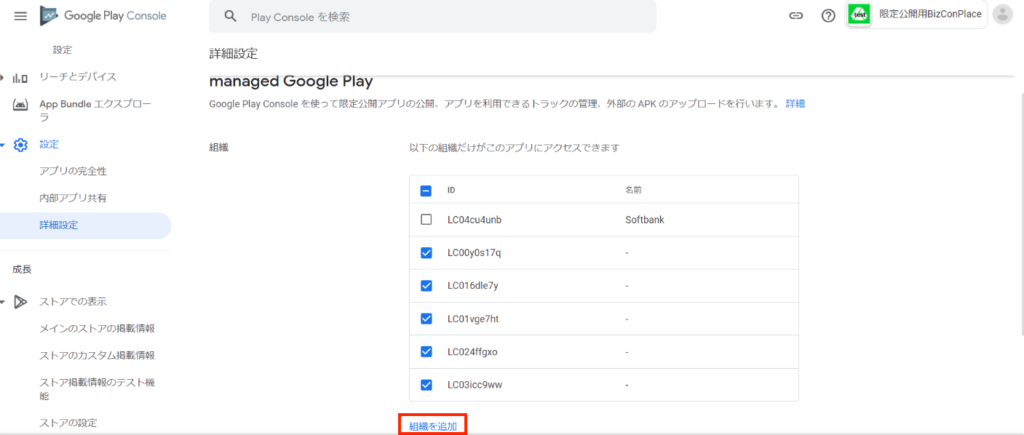Open the hamburger navigation menu

click(x=20, y=16)
